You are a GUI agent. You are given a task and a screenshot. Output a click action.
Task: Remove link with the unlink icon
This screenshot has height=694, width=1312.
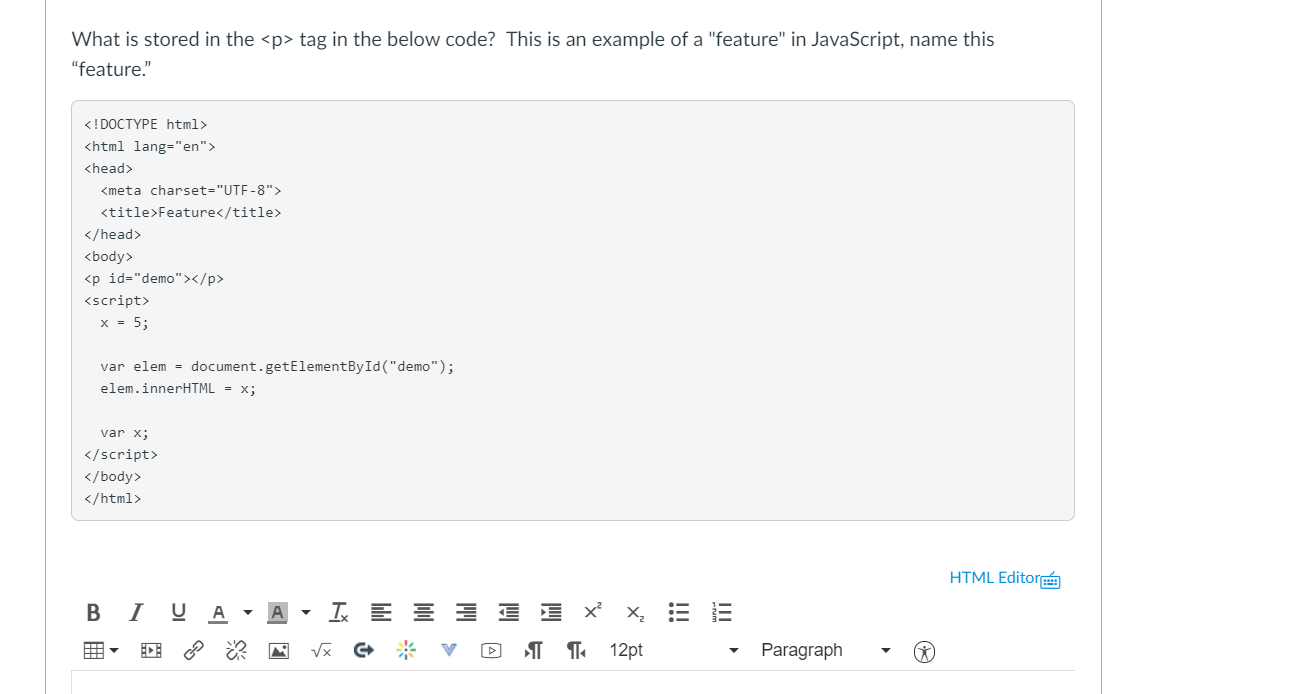tap(236, 650)
